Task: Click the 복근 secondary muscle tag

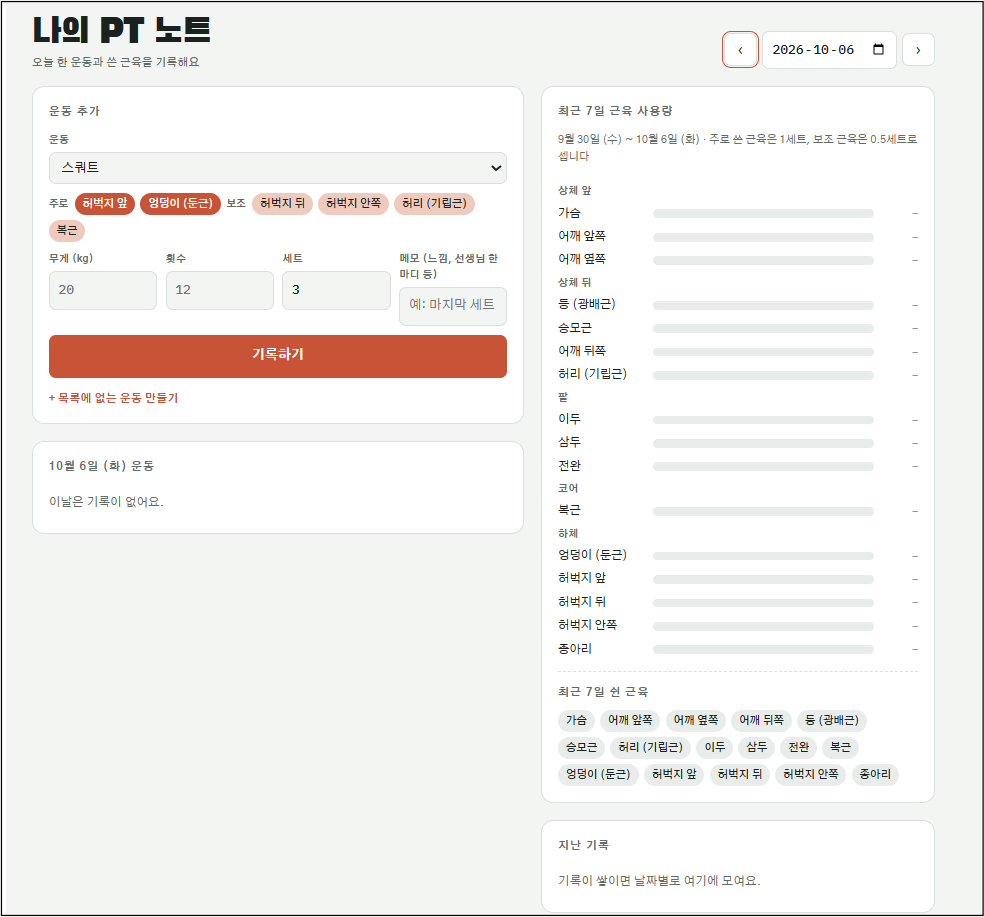Action: click(x=67, y=230)
